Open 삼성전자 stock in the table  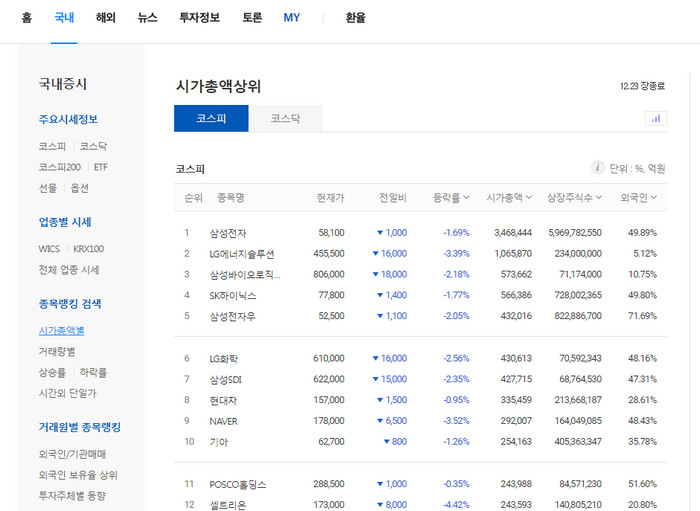228,233
